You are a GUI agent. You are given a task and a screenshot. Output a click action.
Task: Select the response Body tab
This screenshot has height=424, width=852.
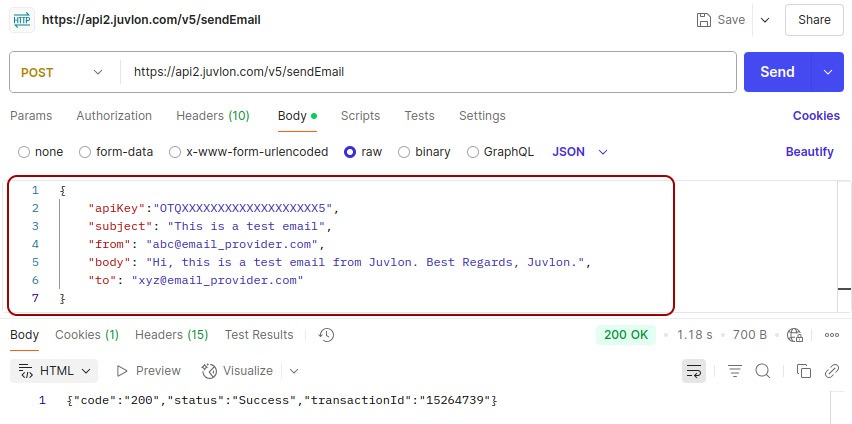(24, 335)
